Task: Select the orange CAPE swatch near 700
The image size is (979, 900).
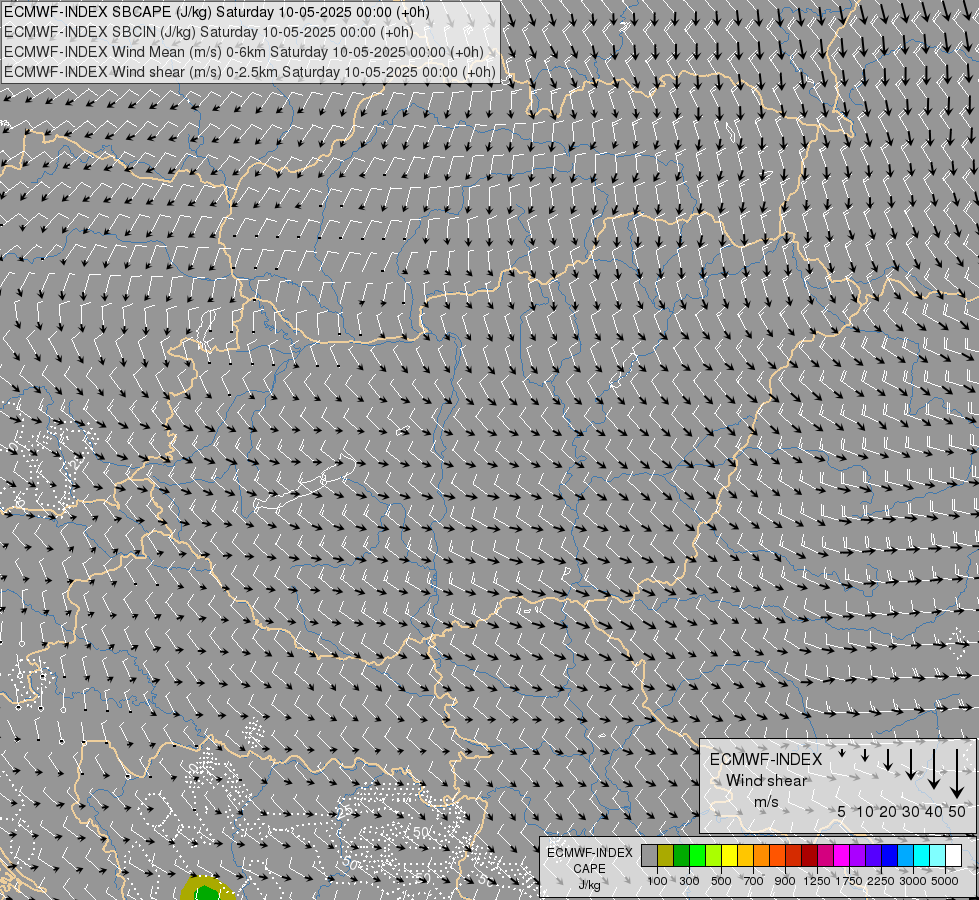Action: point(761,855)
